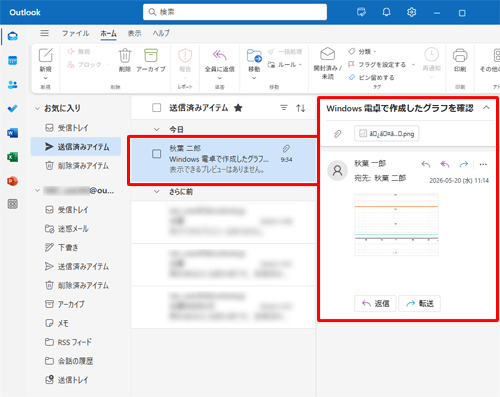The width and height of the screenshot is (500, 397).
Task: Click the 削除 trash icon in ribbon
Action: click(125, 55)
